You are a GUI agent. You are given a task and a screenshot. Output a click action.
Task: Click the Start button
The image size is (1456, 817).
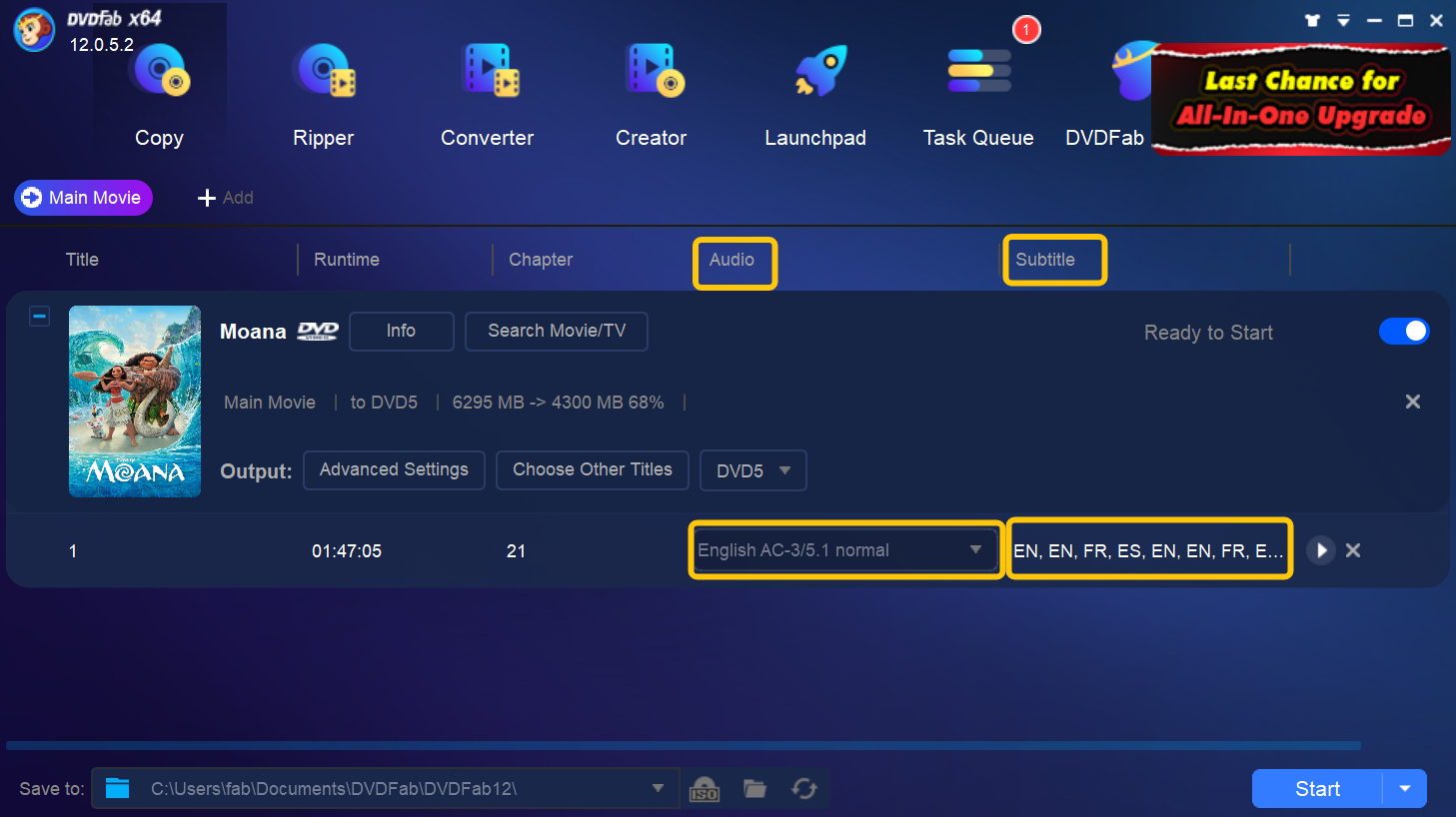pyautogui.click(x=1317, y=789)
